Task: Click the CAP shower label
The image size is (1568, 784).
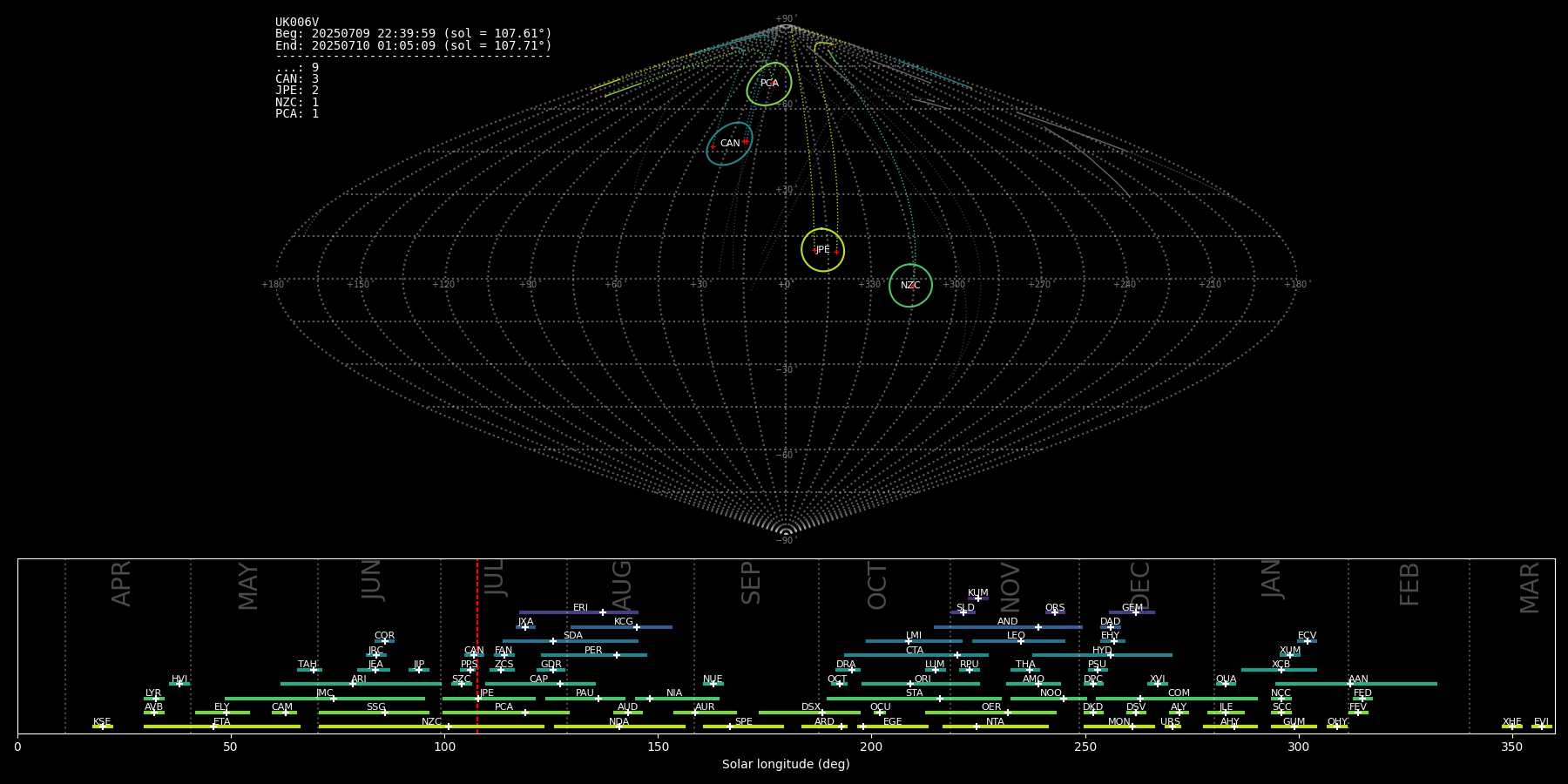Action: [539, 679]
